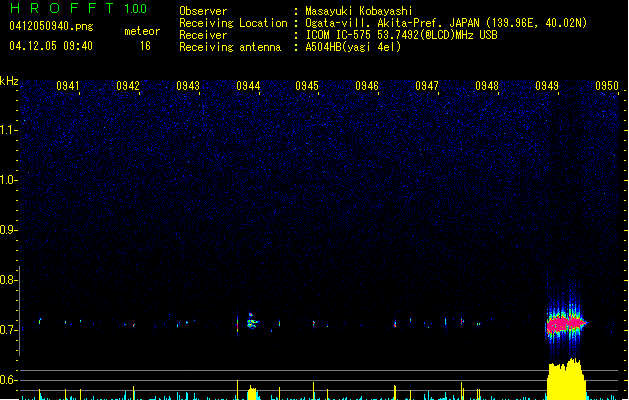This screenshot has width=629, height=400.
Task: Click the 1.1 kHz axis label
Action: (8, 130)
